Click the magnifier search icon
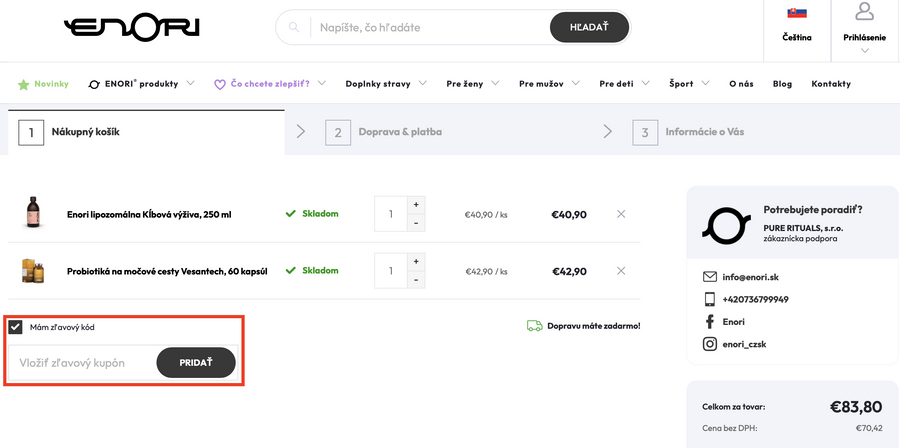This screenshot has height=448, width=900. point(294,27)
